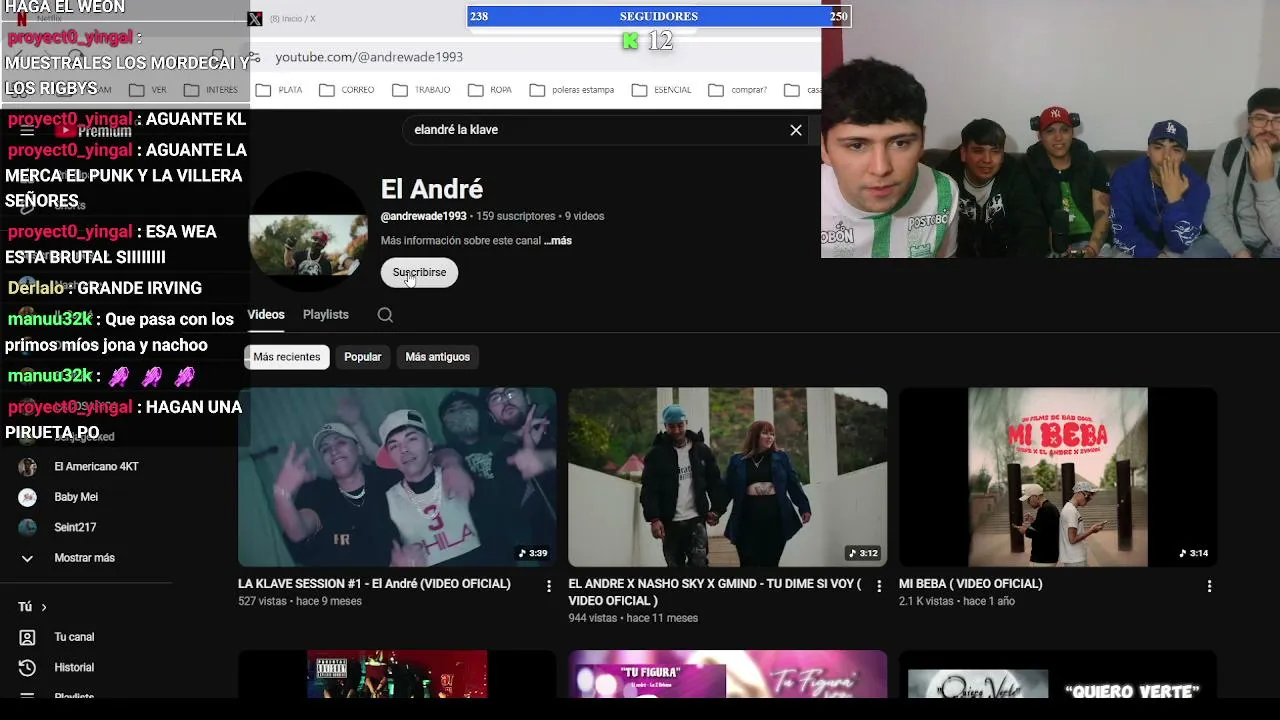Open EL ANDRE X NASHO SKY title link
The image size is (1280, 720).
tap(715, 592)
